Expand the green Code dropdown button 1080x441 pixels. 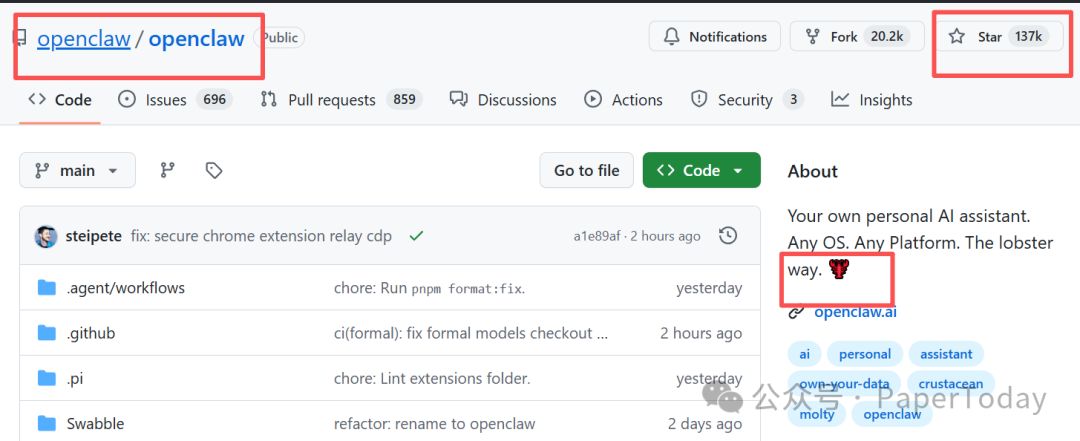(x=701, y=170)
